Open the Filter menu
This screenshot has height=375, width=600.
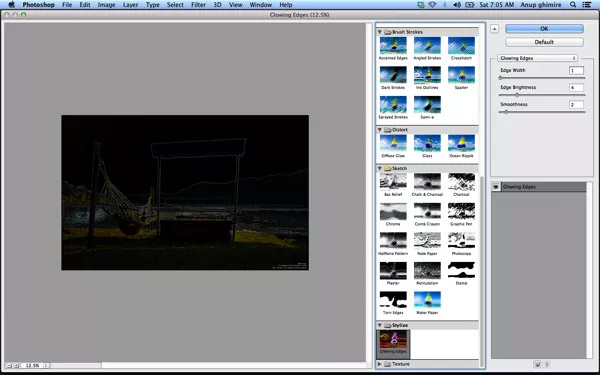pyautogui.click(x=198, y=5)
